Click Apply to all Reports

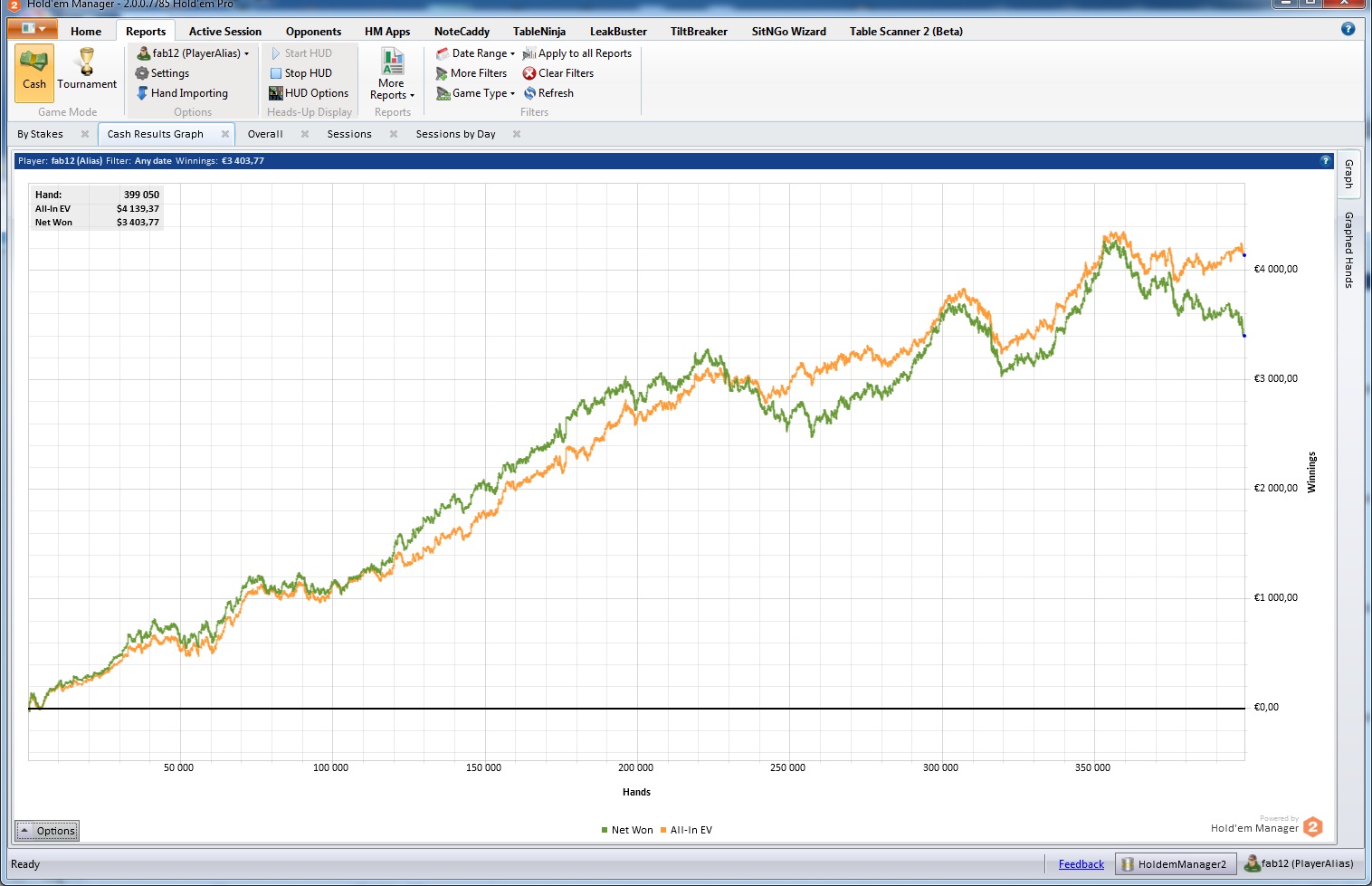pyautogui.click(x=577, y=53)
